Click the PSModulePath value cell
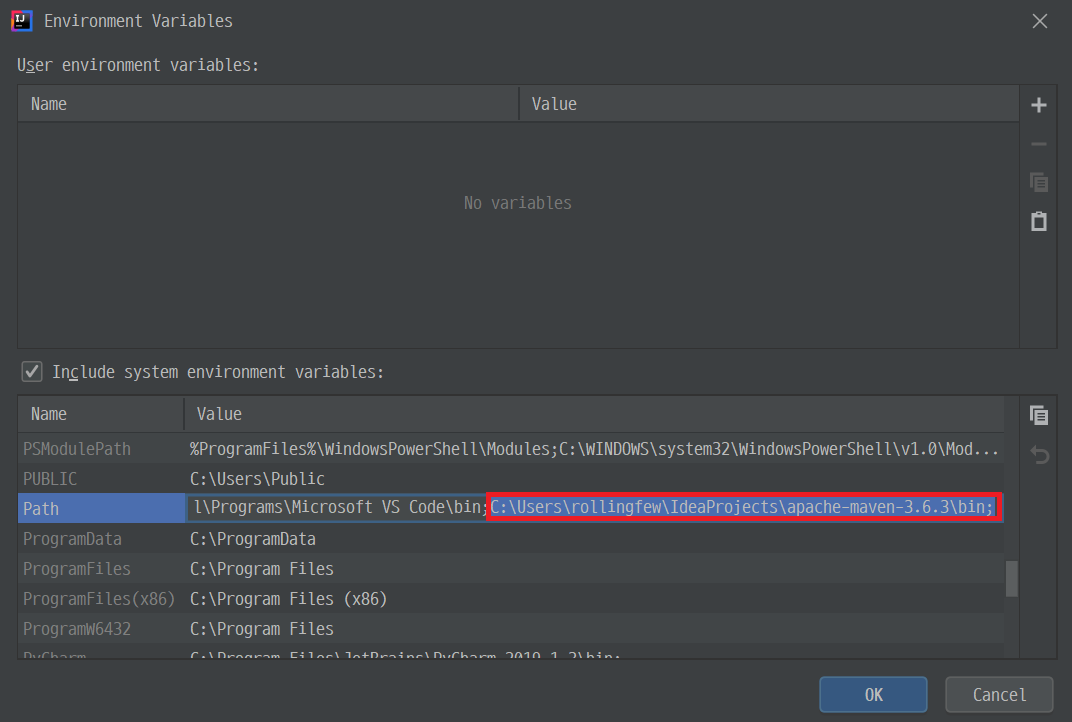 pos(594,449)
